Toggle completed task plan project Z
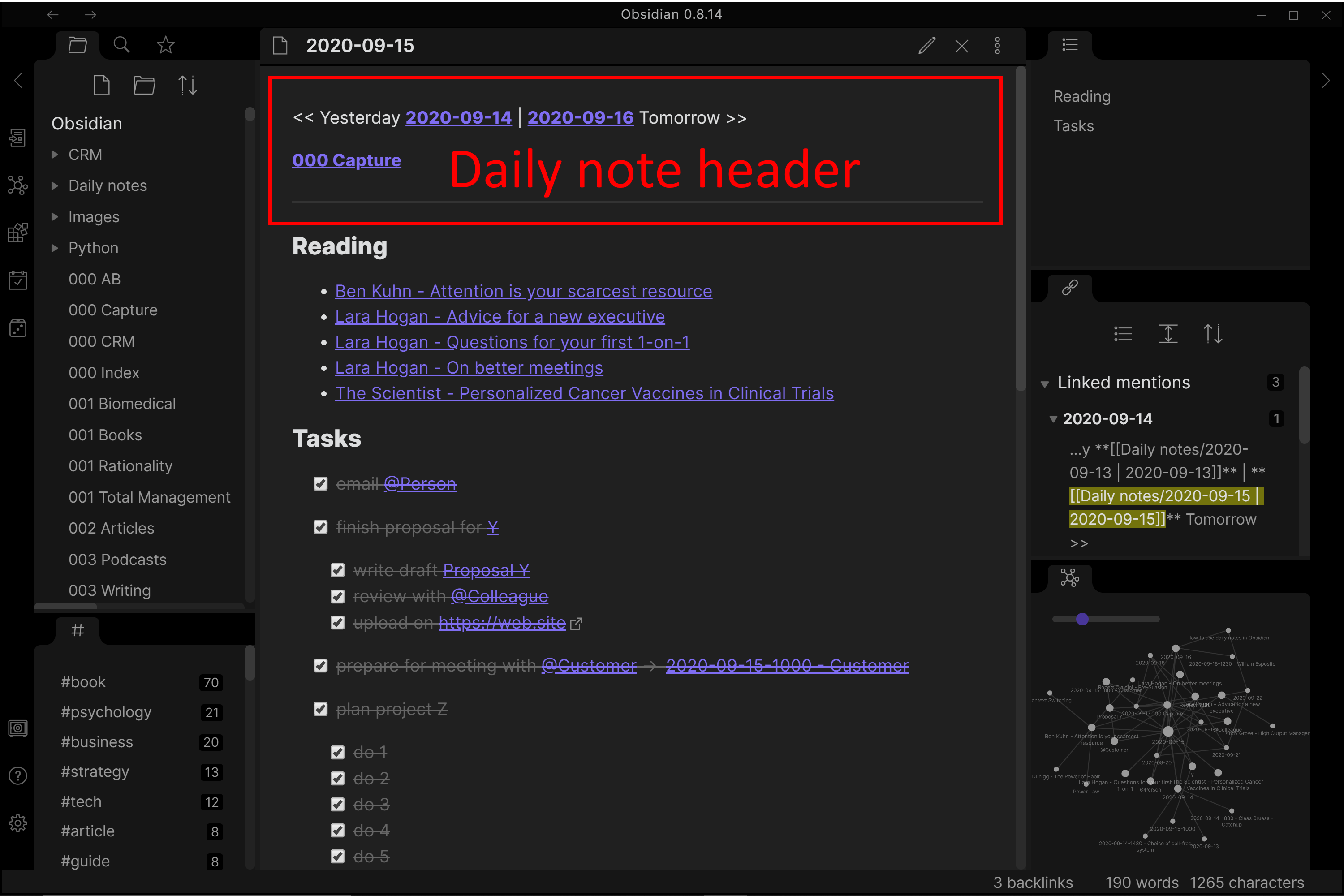Screen dimensions: 1344x896 click(x=320, y=710)
